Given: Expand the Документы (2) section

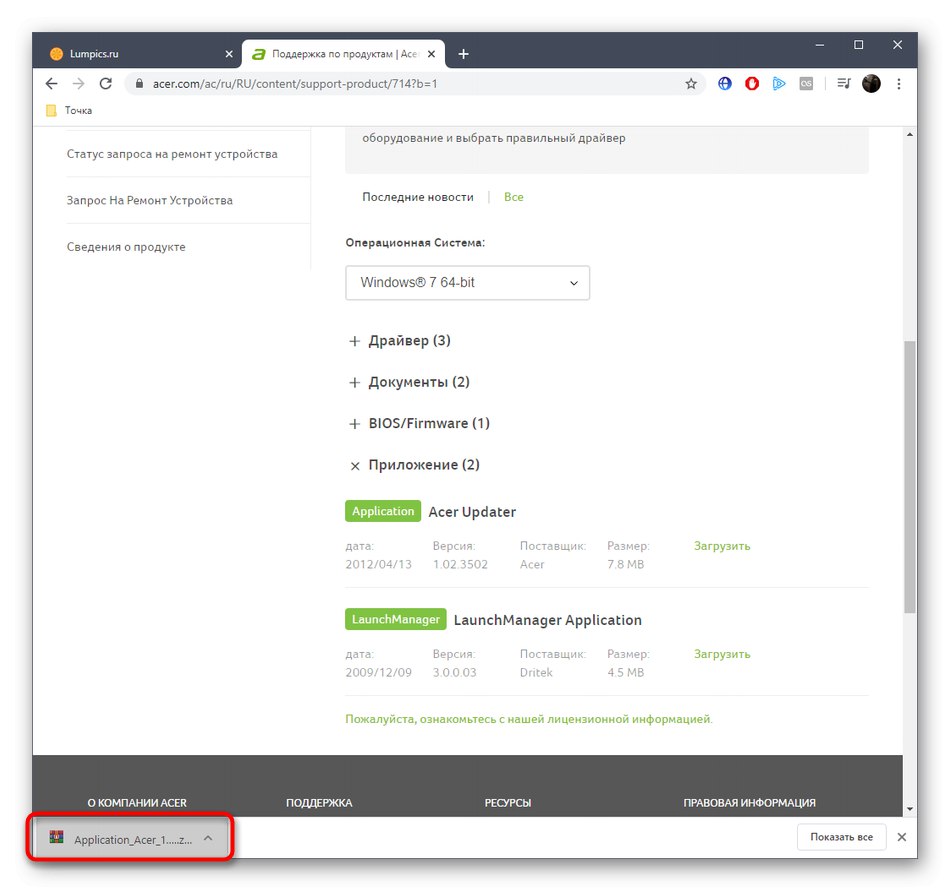Looking at the screenshot, I should 410,382.
